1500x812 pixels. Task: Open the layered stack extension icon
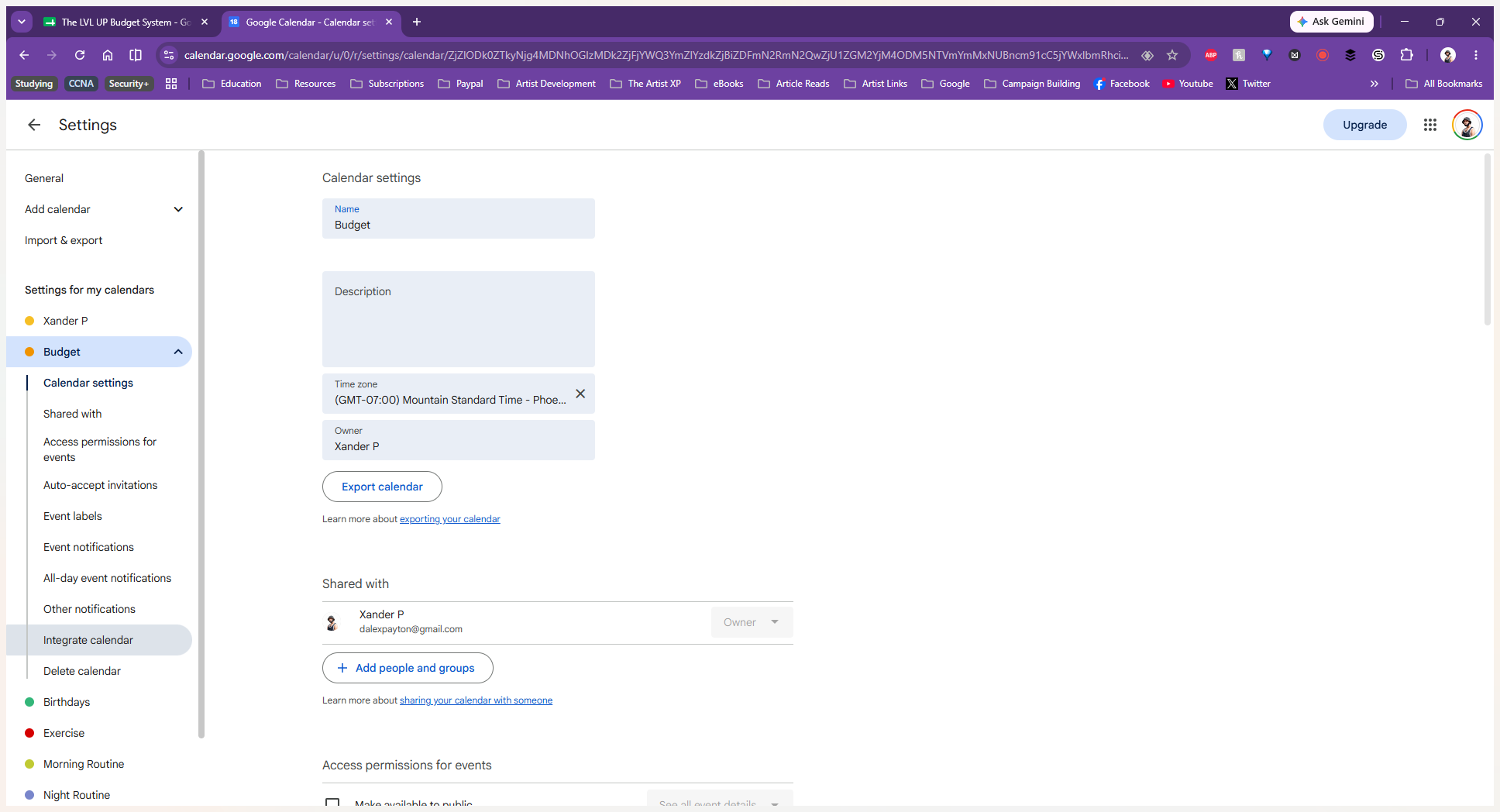click(1350, 55)
